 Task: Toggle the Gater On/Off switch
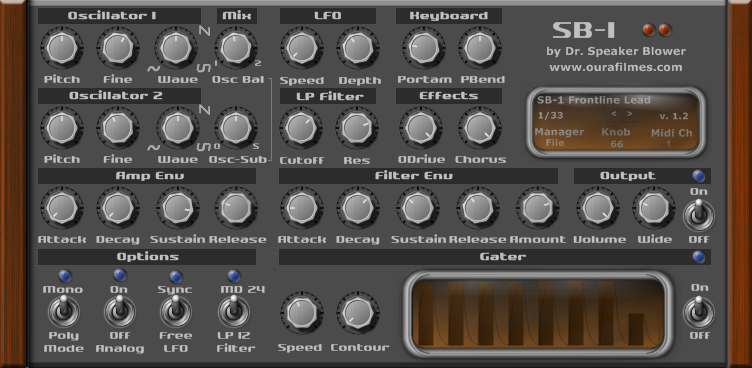point(699,311)
